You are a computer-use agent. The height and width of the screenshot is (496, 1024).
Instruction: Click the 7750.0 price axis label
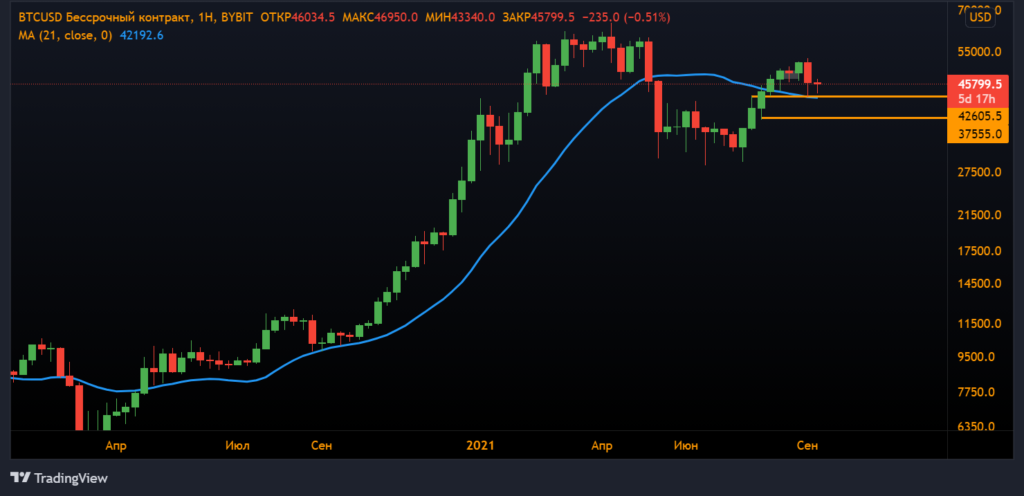[x=976, y=392]
